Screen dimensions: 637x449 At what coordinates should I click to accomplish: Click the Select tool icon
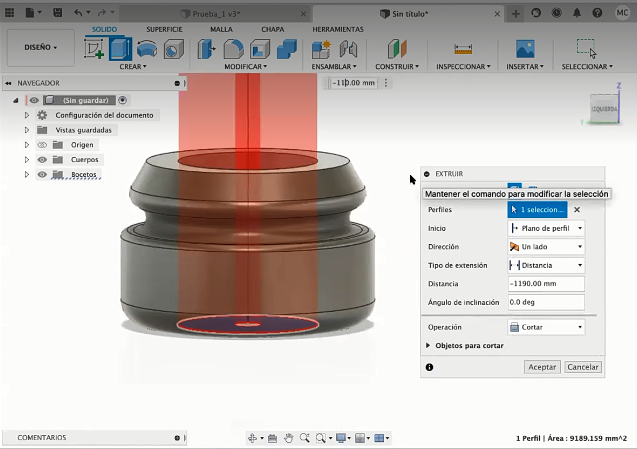pos(587,49)
